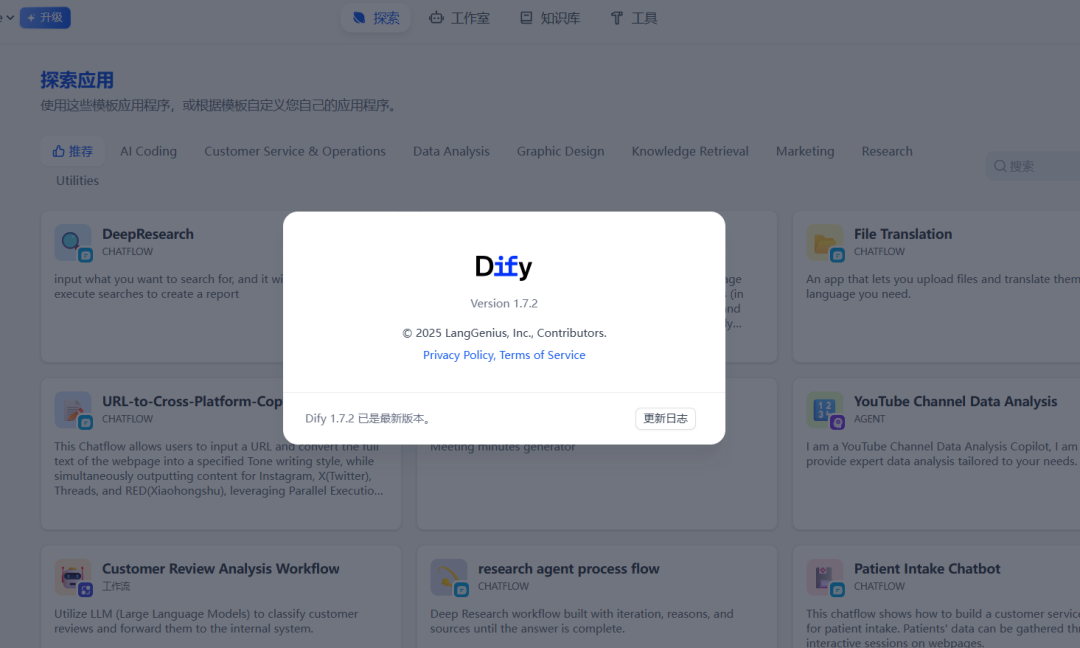Expand the workspace dropdown chevron beside 升级
This screenshot has width=1080, height=648.
click(10, 17)
